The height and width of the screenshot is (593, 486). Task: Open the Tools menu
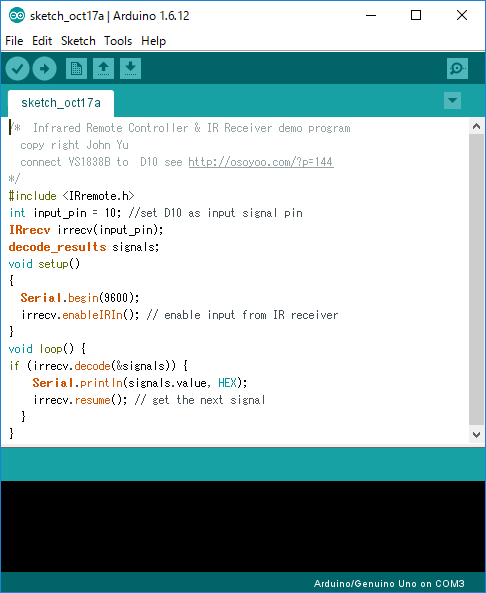point(118,41)
